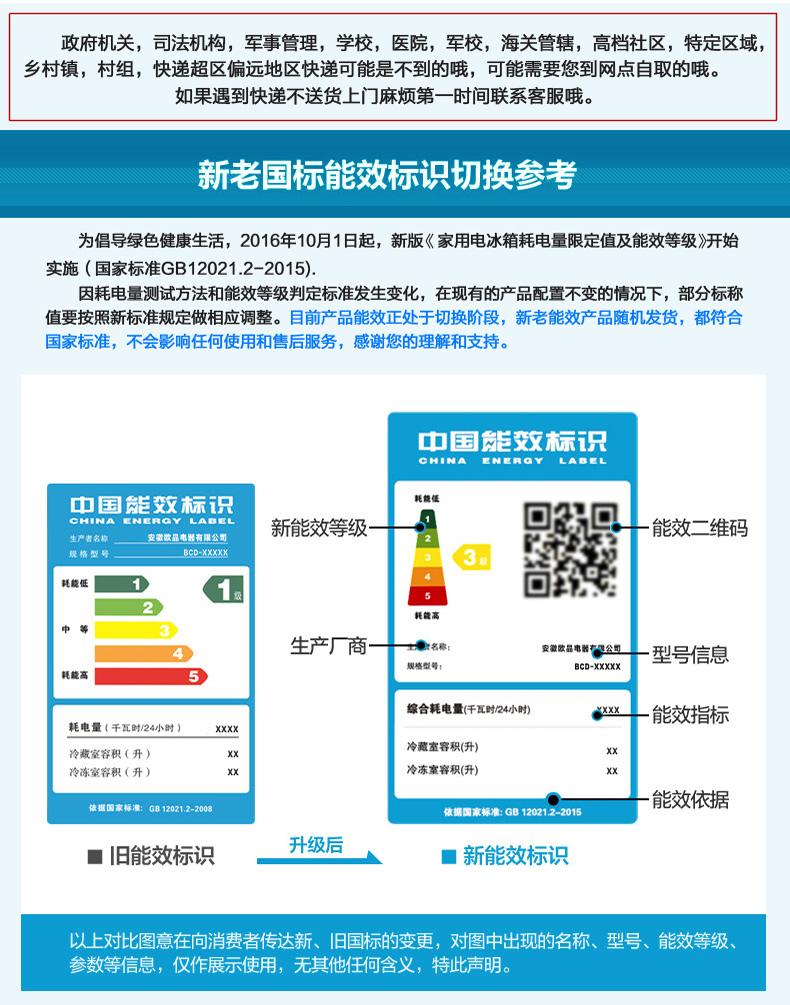Screen dimensions: 790x1005
Task: Click the 新老国标能效标识切换参考 header banner
Action: click(395, 174)
